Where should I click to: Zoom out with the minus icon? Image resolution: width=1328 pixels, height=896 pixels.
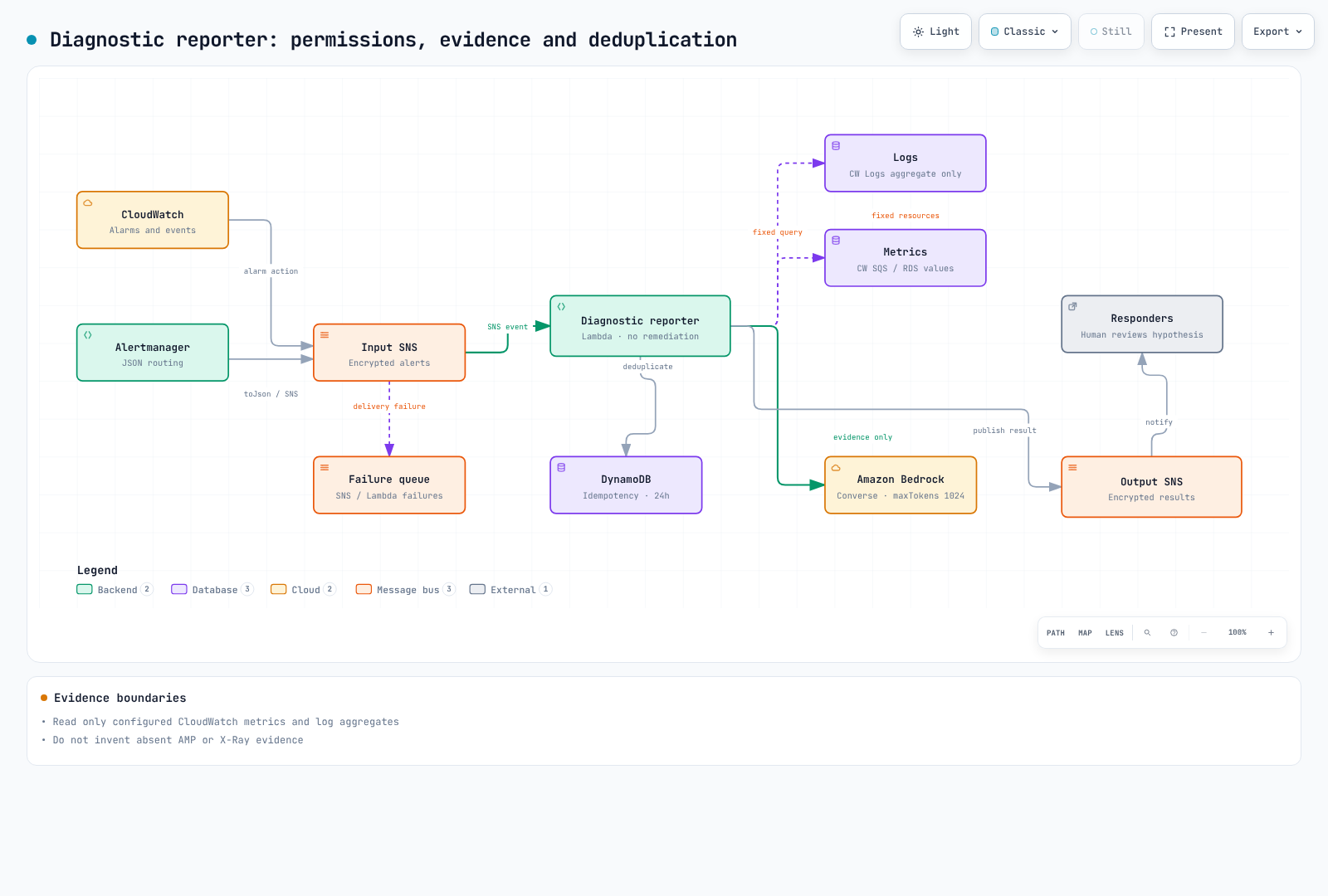pyautogui.click(x=1203, y=633)
